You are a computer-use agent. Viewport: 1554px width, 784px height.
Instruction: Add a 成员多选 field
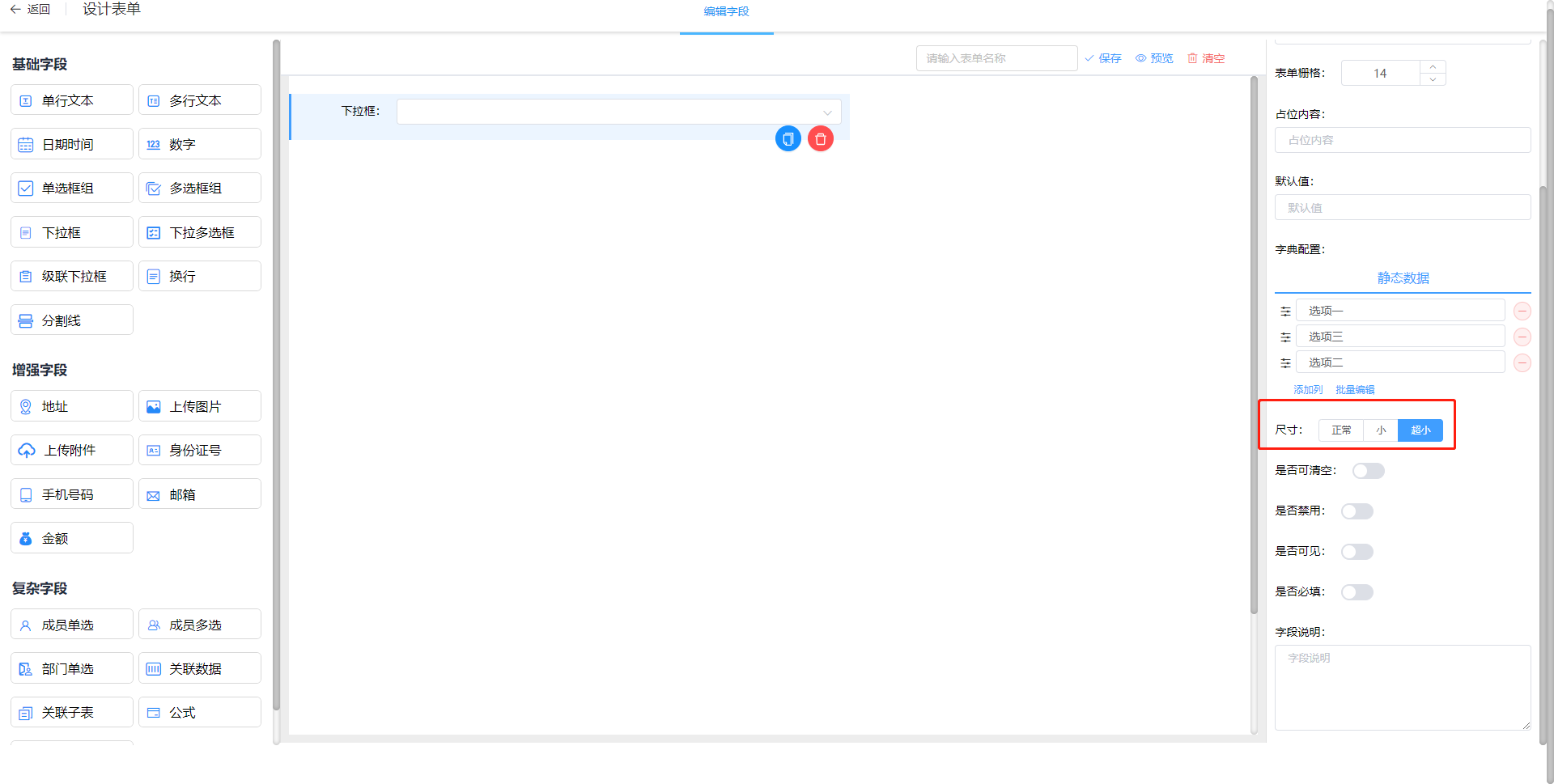click(200, 625)
